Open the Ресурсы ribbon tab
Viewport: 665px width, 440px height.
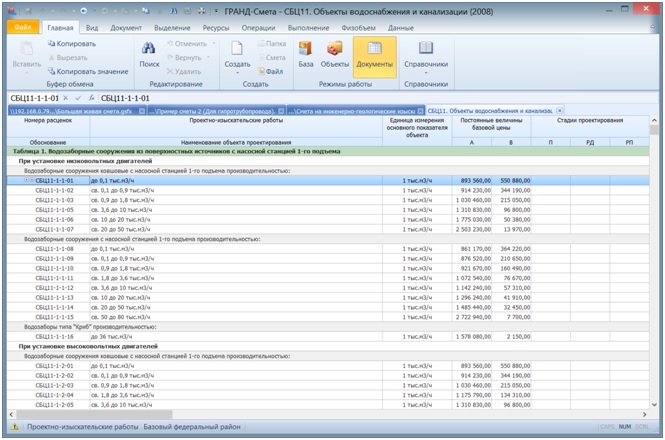point(216,28)
